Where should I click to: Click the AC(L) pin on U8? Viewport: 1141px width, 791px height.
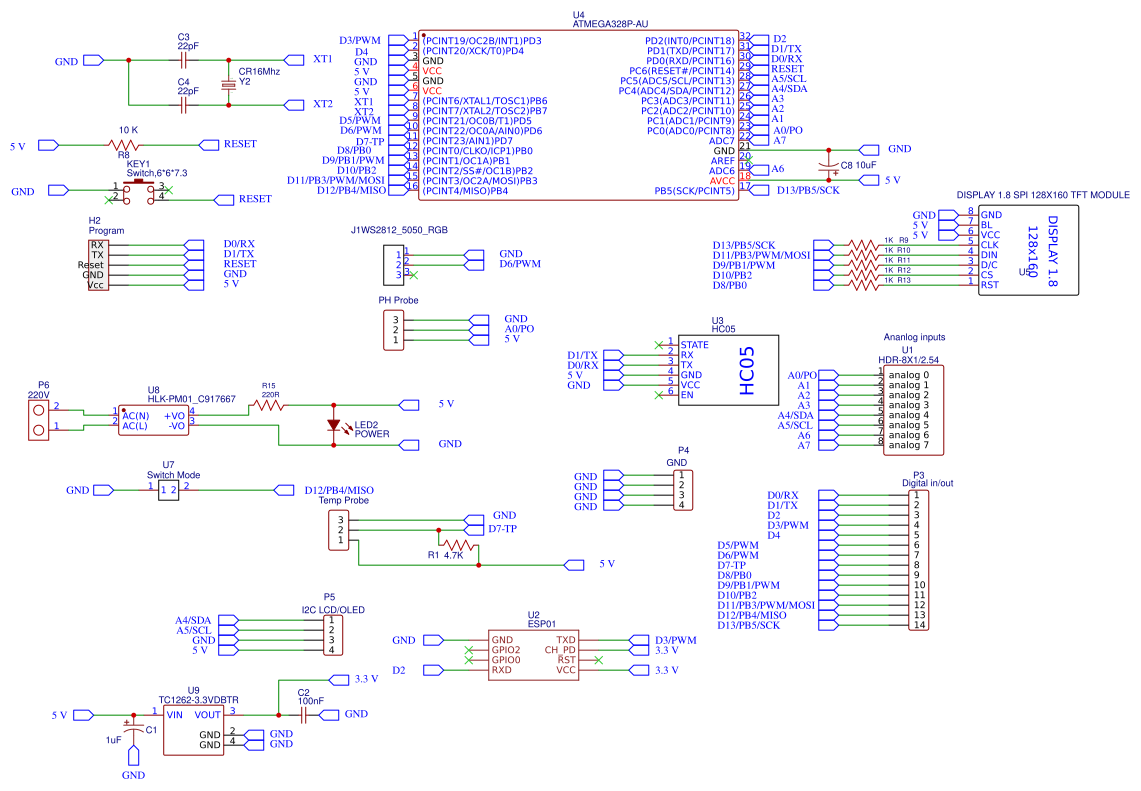click(135, 426)
